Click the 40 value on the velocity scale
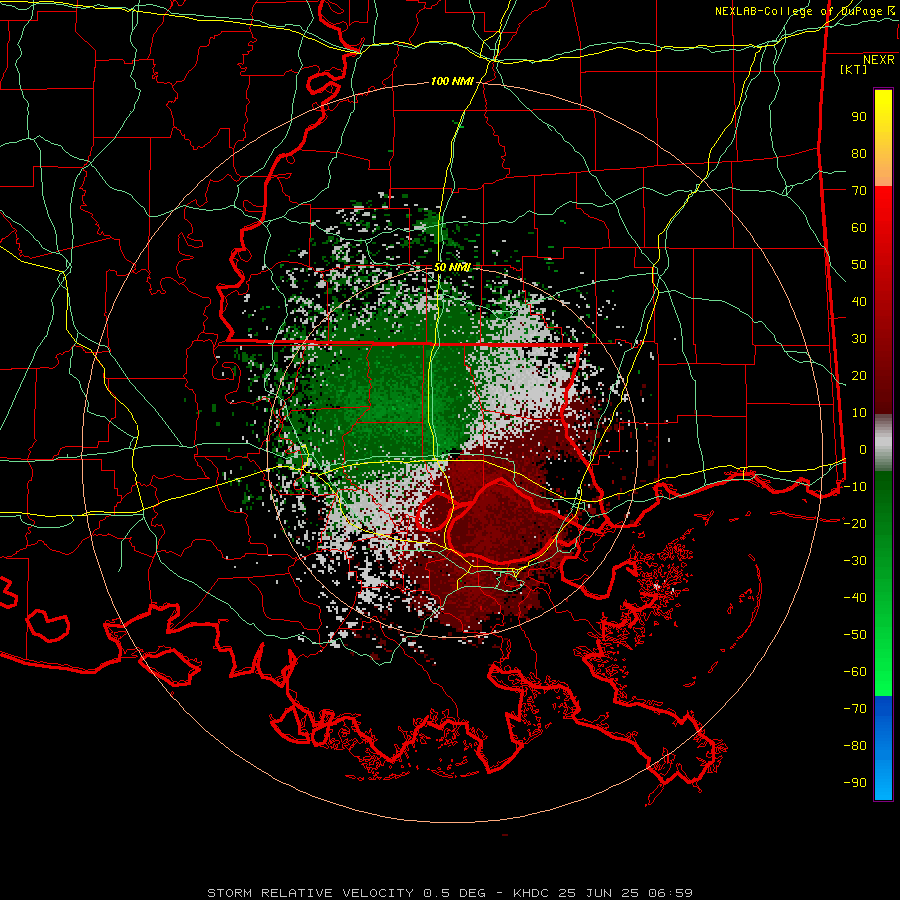The height and width of the screenshot is (900, 900). [859, 302]
